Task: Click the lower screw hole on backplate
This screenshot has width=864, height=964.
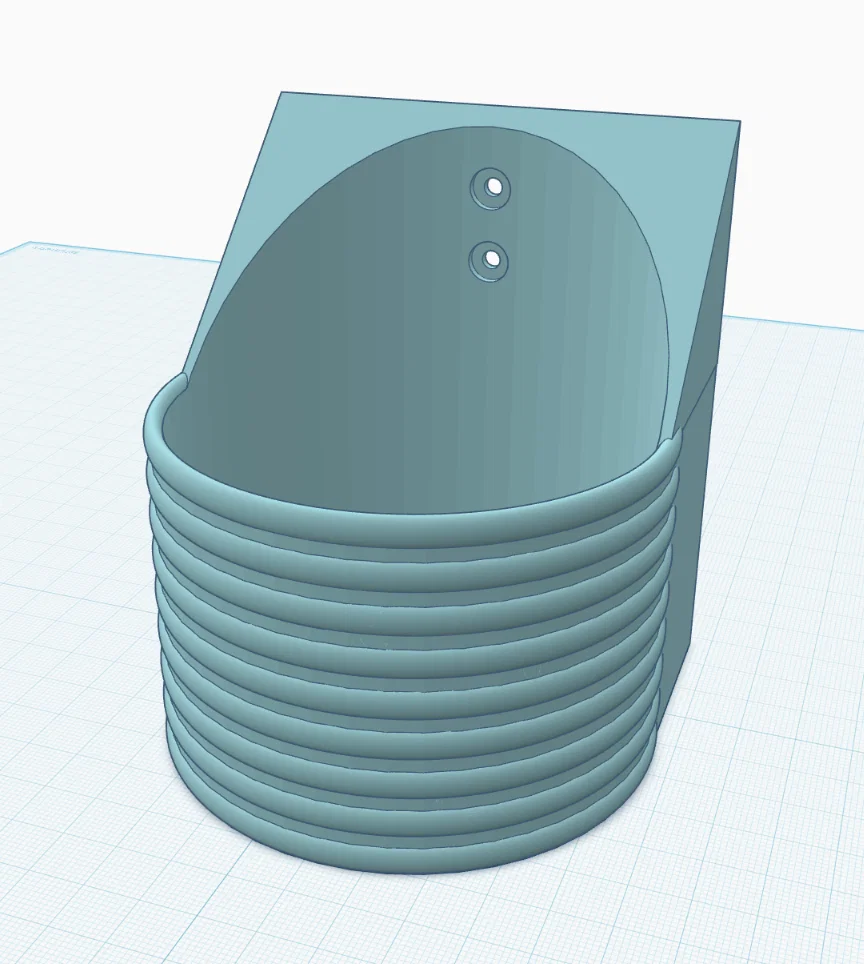Action: coord(490,260)
